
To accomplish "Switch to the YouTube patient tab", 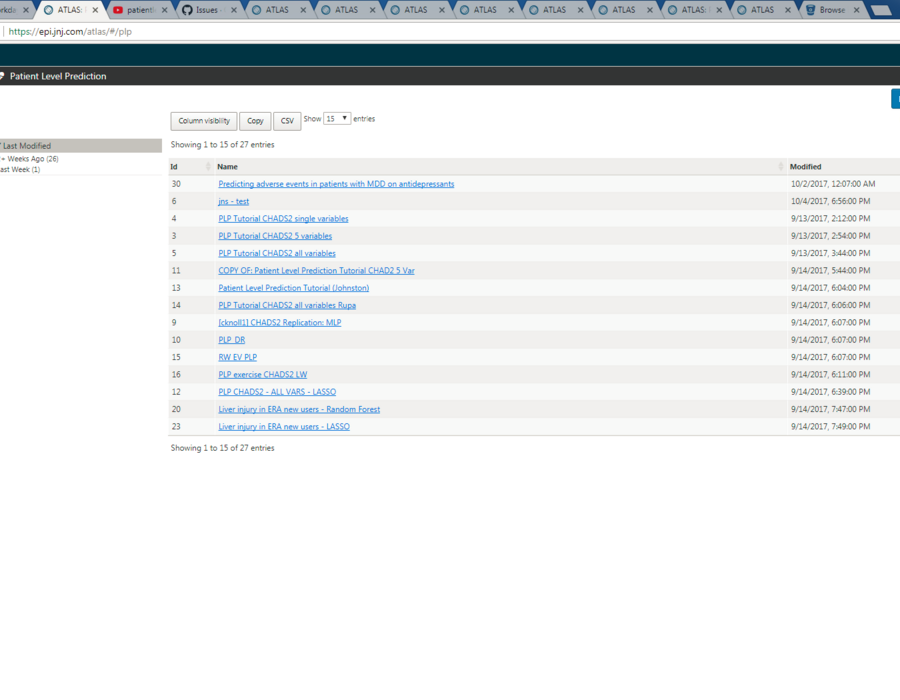I will 141,10.
